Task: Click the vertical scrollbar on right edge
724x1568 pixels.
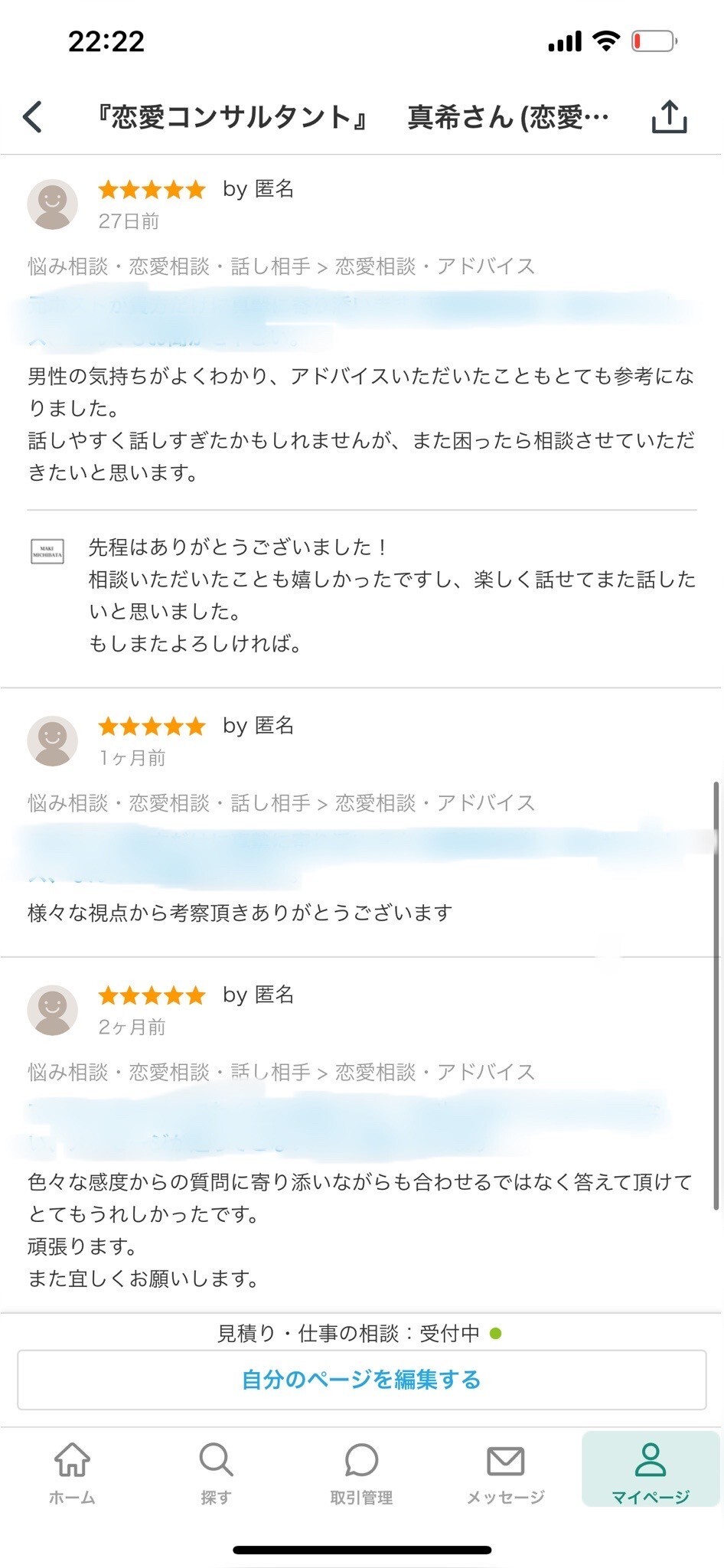Action: tap(716, 995)
